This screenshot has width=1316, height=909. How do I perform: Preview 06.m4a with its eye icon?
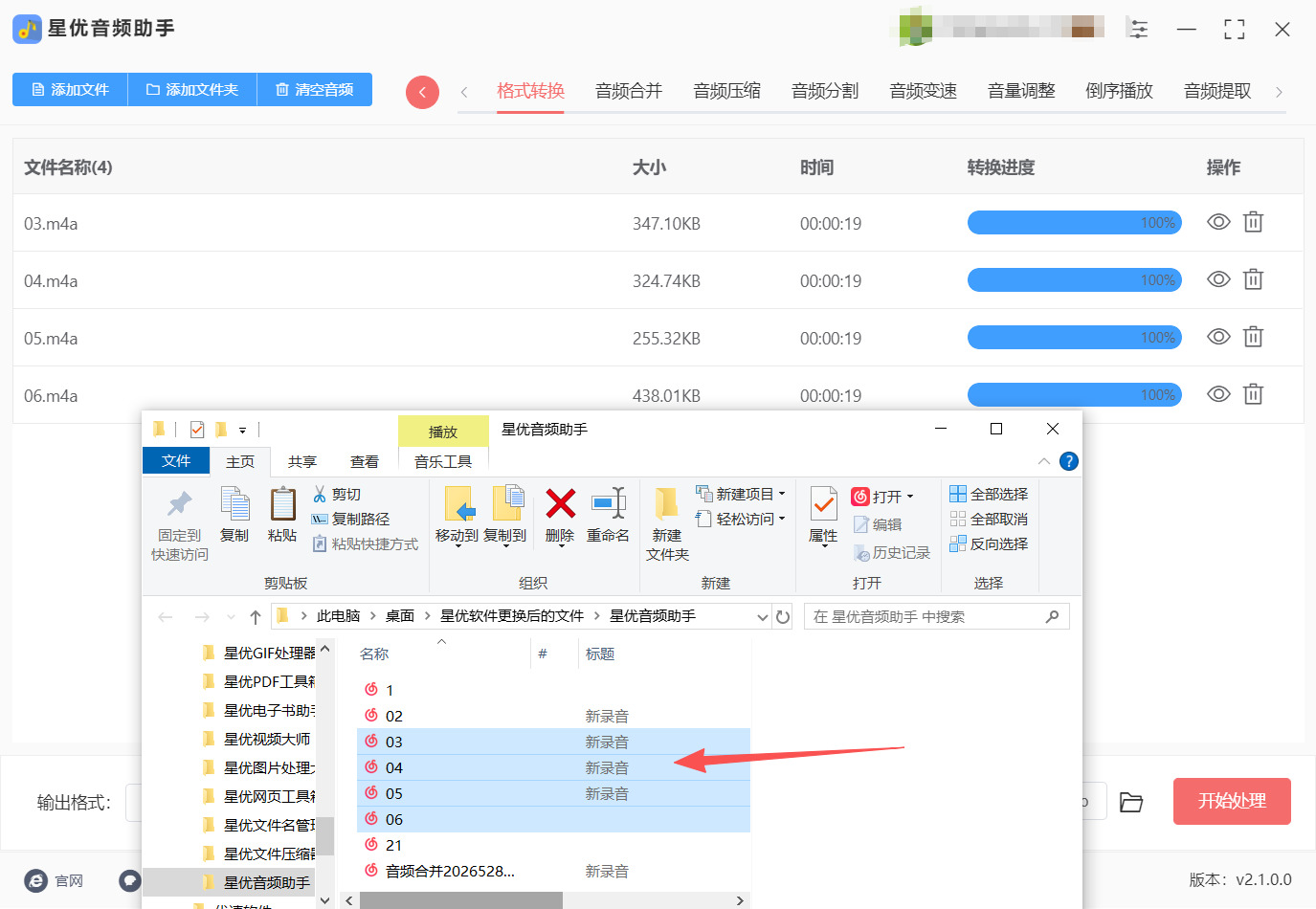1218,394
